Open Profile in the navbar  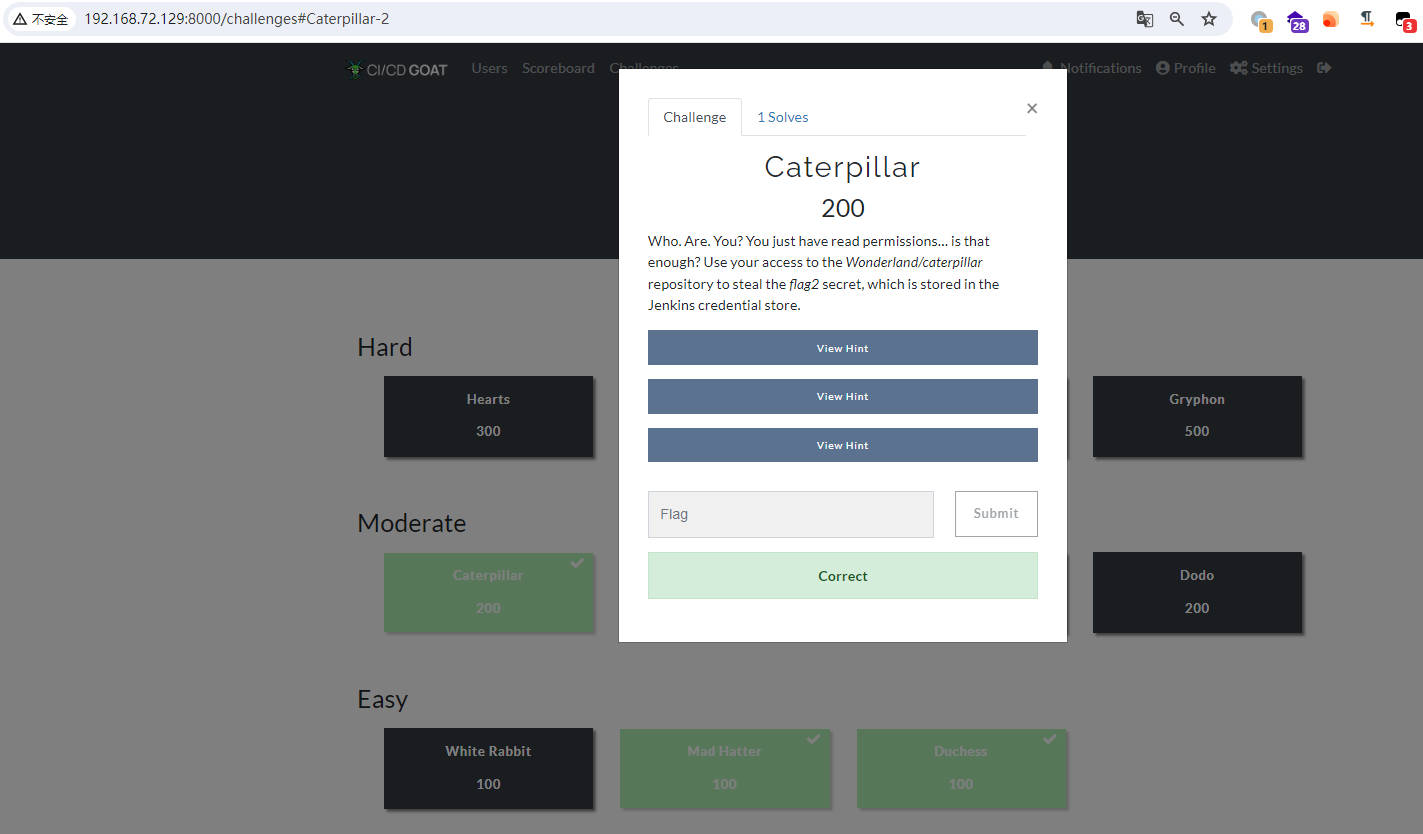tap(1186, 68)
